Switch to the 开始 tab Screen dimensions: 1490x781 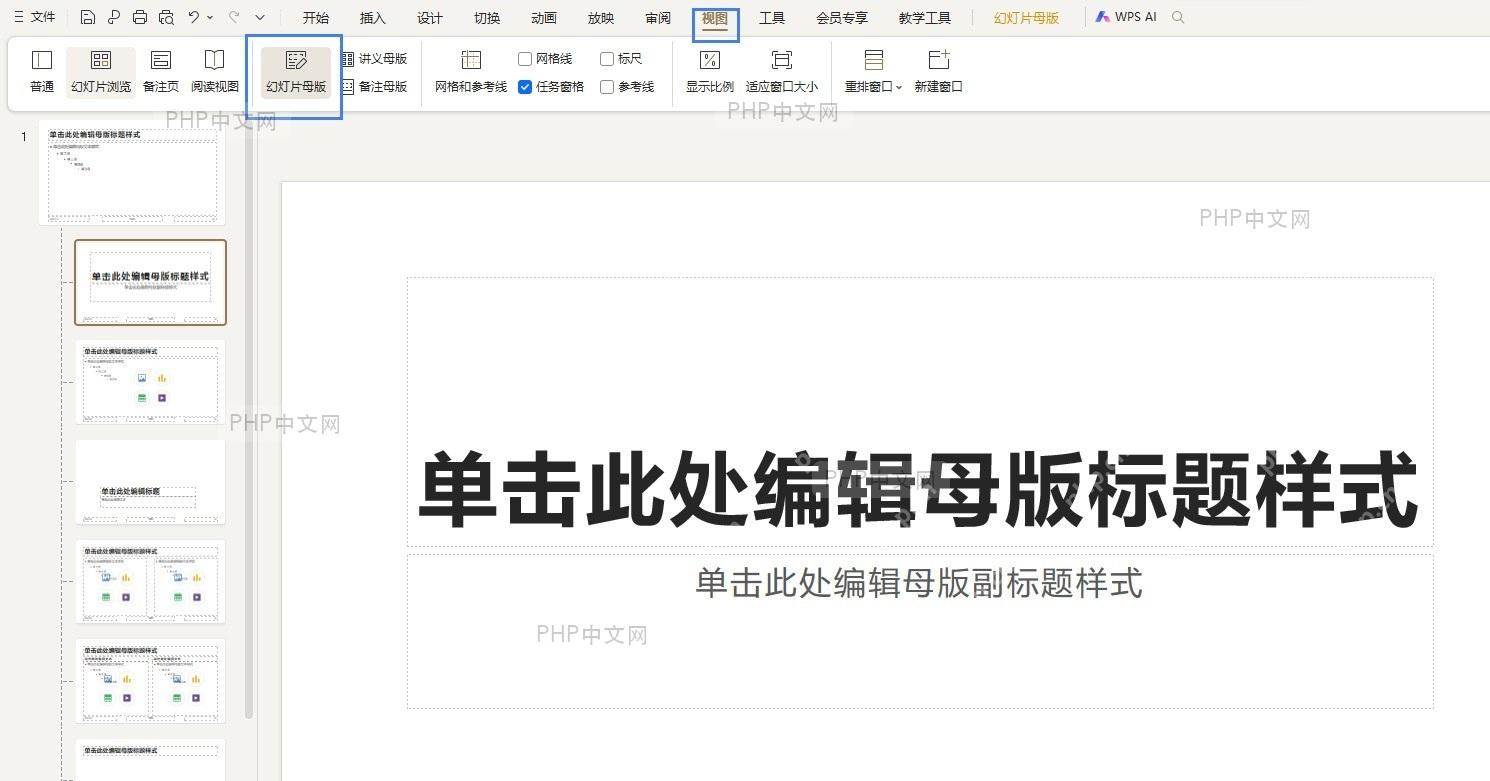point(316,18)
